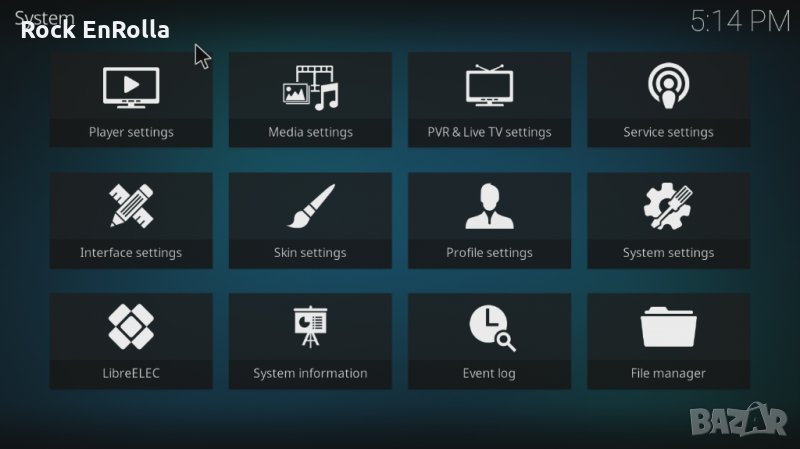Screen dimensions: 800x449
Task: Select the "PVR & Live TV settings" label
Action: (x=489, y=132)
